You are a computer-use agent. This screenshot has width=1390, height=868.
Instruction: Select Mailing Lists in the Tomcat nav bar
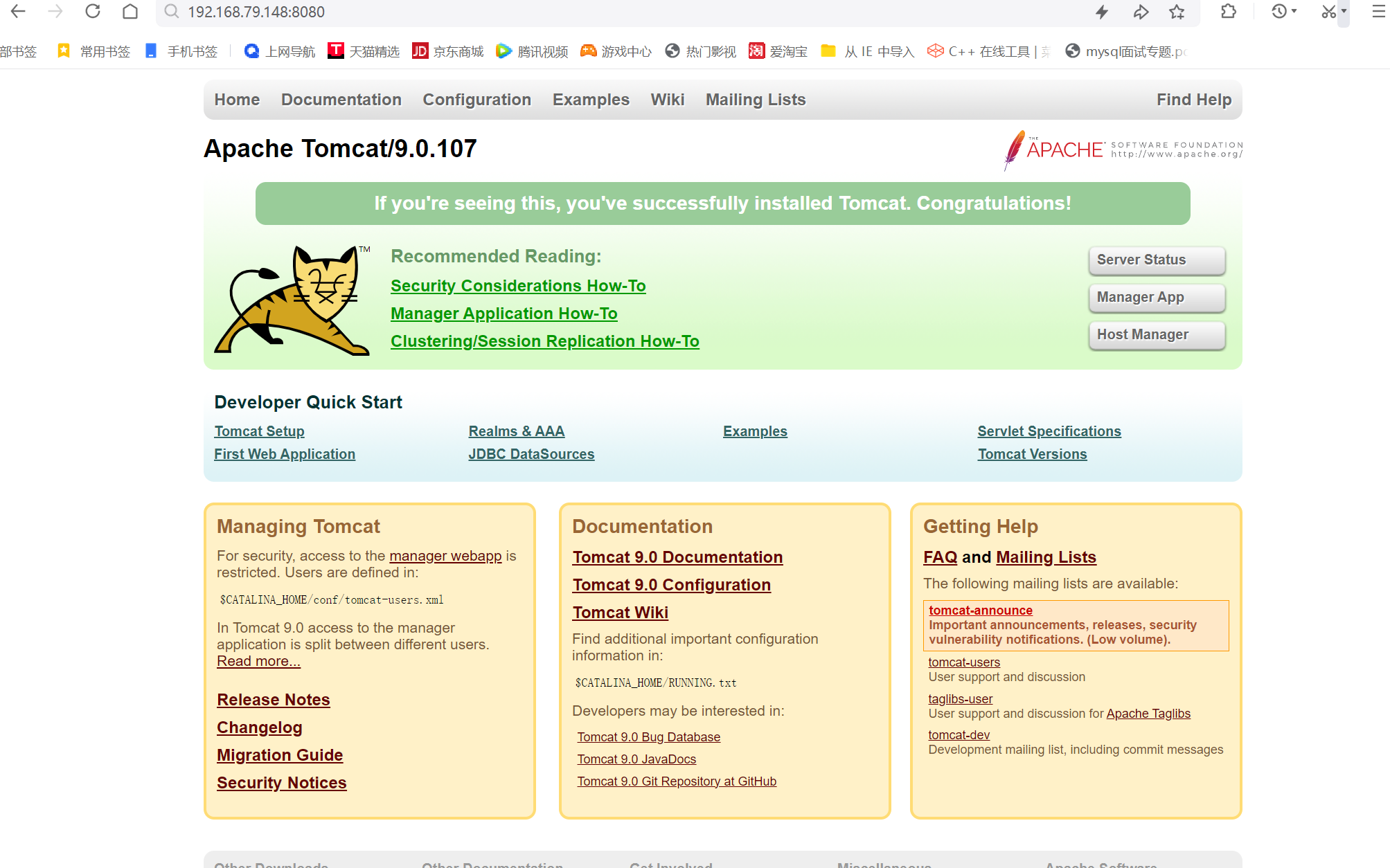pyautogui.click(x=756, y=100)
